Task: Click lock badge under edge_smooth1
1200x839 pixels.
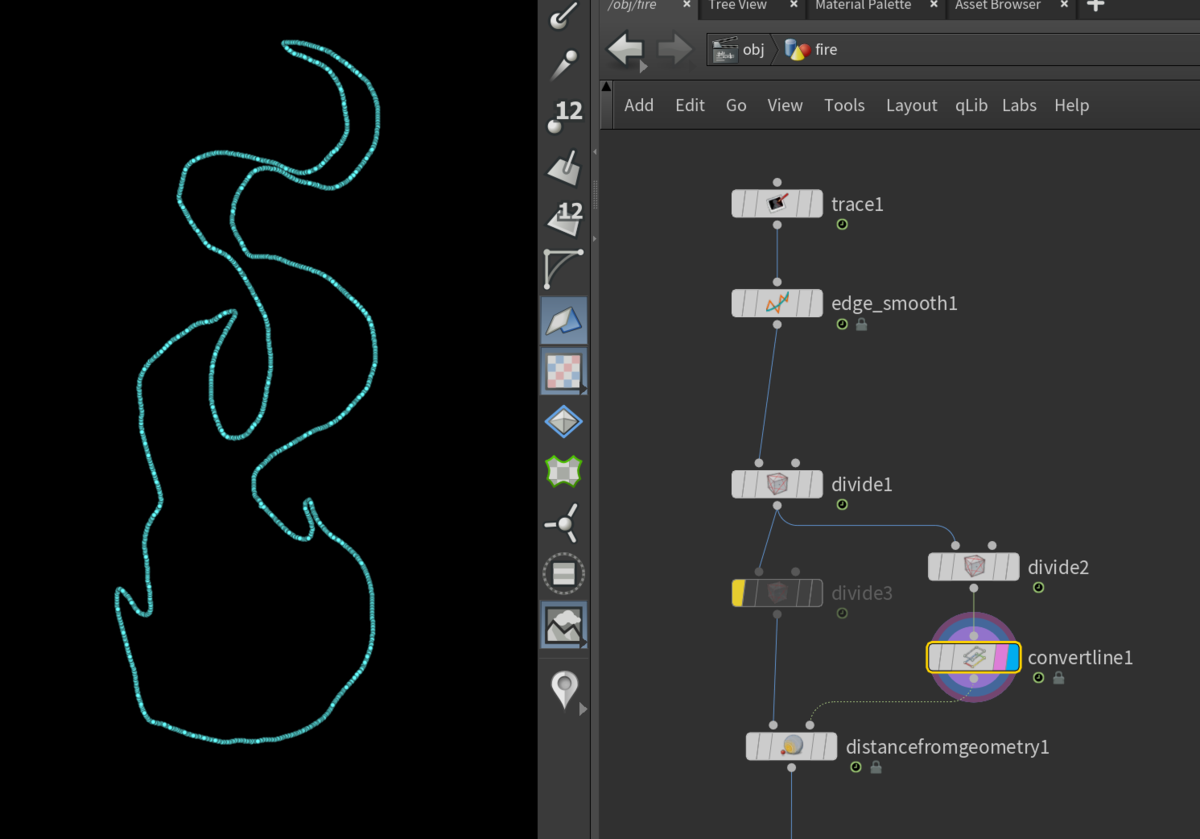Action: coord(861,325)
